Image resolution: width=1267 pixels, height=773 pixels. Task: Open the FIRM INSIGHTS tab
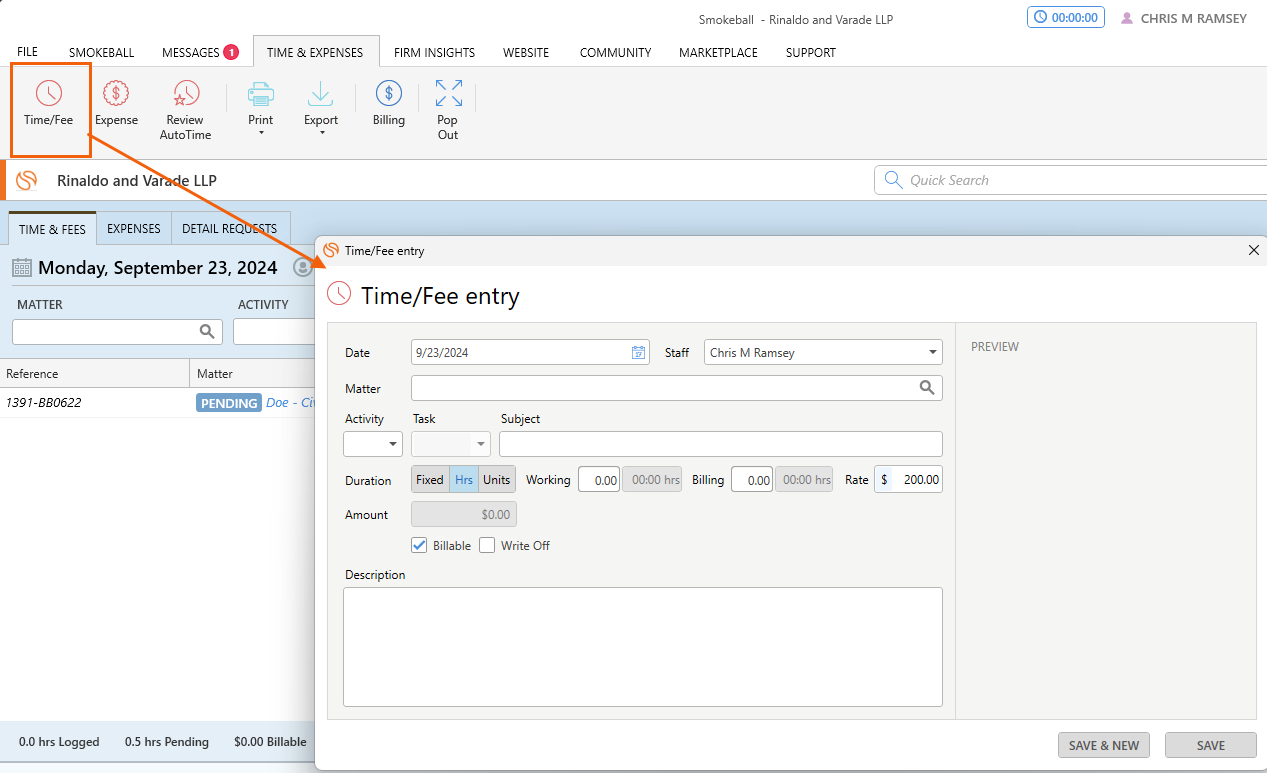pyautogui.click(x=435, y=52)
